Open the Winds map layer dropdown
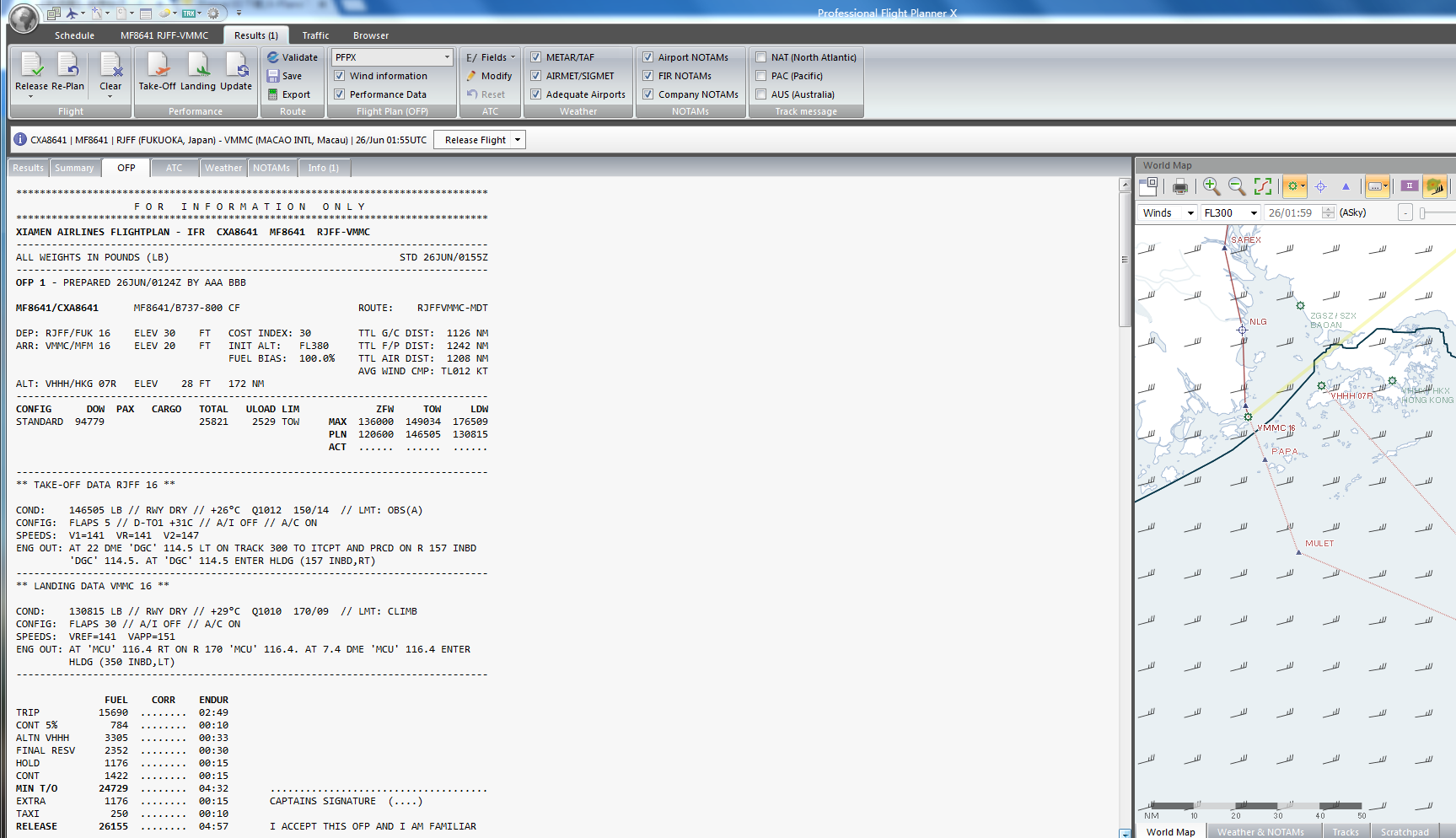This screenshot has width=1456, height=838. (1168, 212)
